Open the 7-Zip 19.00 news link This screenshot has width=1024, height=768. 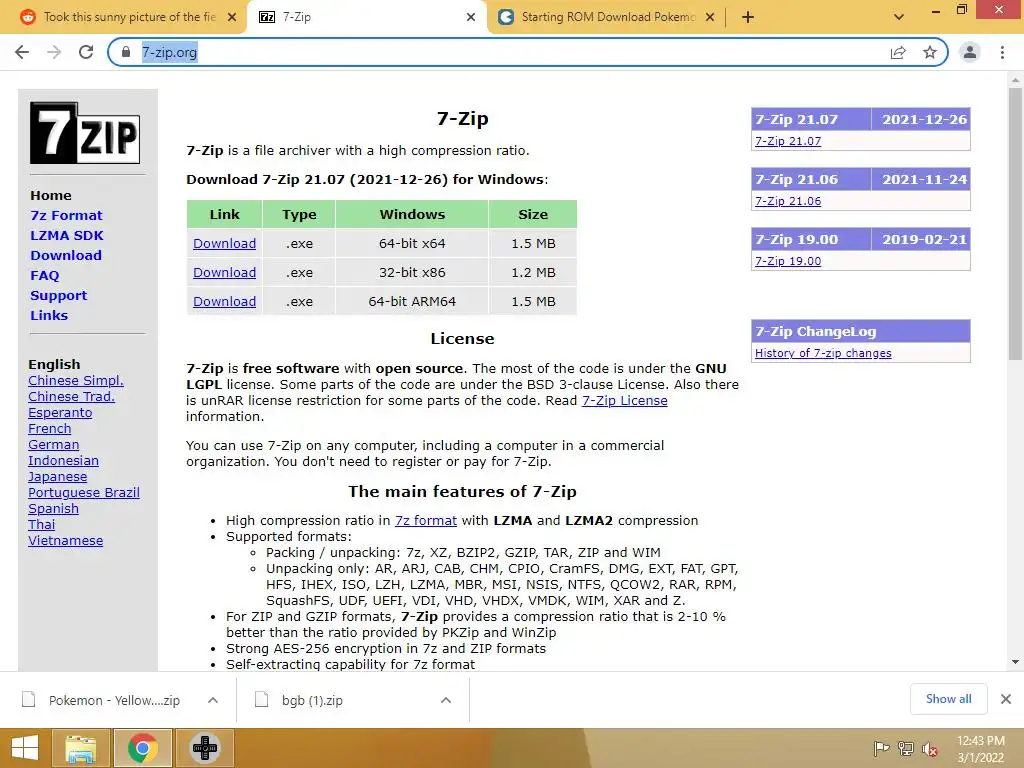pos(788,261)
